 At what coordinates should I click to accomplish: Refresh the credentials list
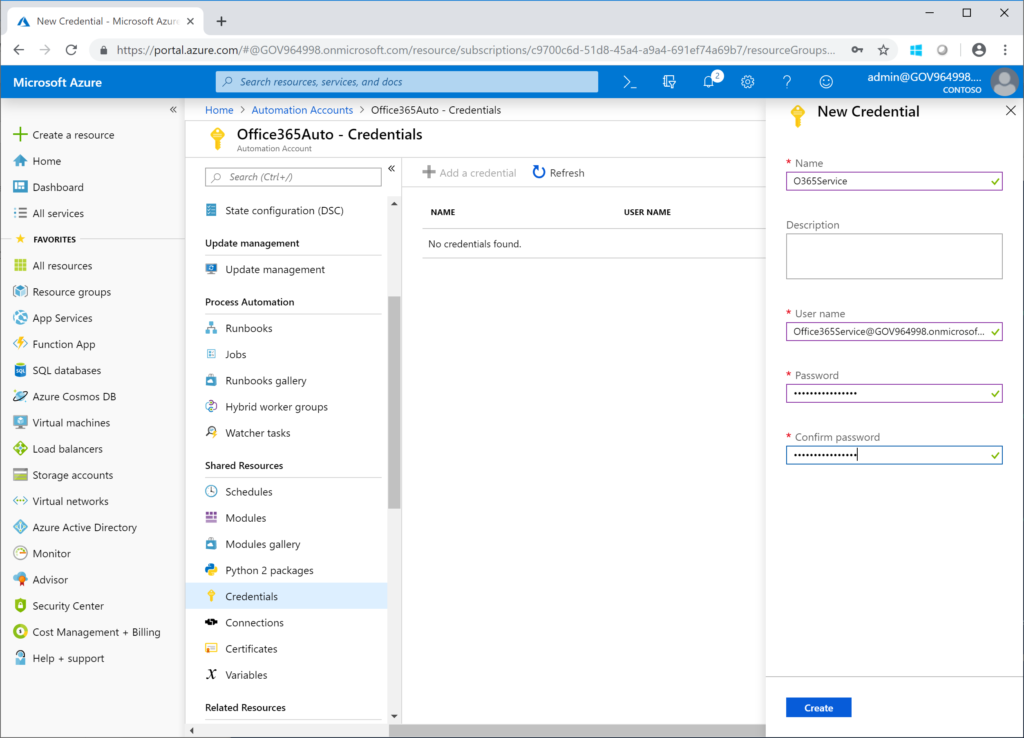pyautogui.click(x=558, y=172)
